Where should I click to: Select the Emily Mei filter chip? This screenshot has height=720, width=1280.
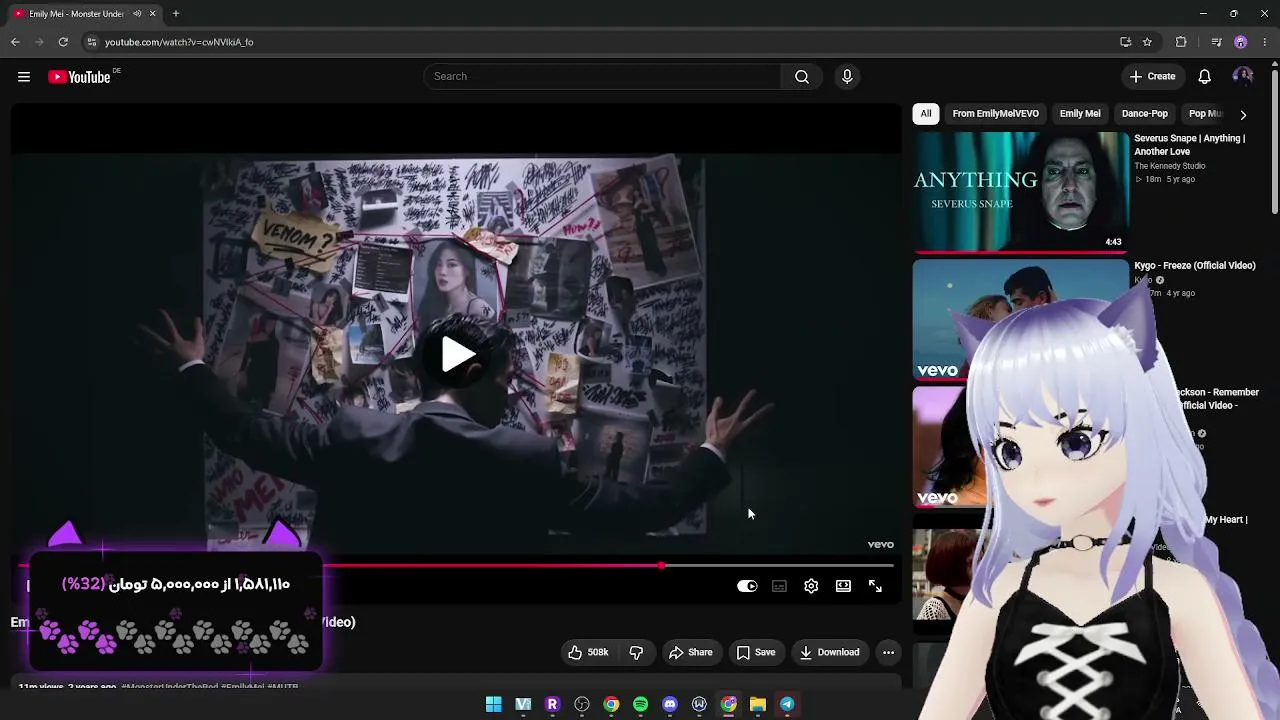pyautogui.click(x=1080, y=114)
